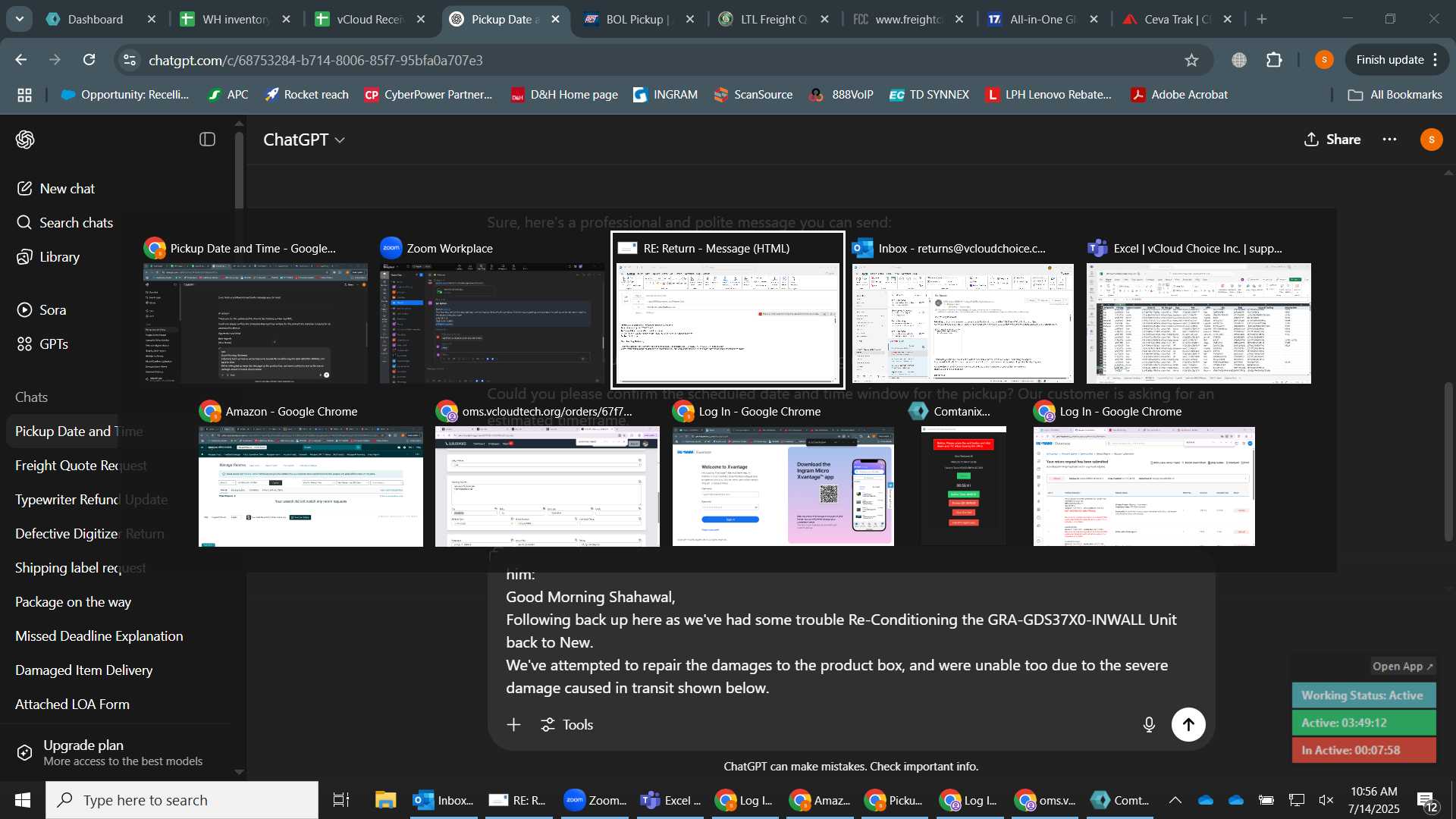Open Sora from the sidebar

(42, 309)
